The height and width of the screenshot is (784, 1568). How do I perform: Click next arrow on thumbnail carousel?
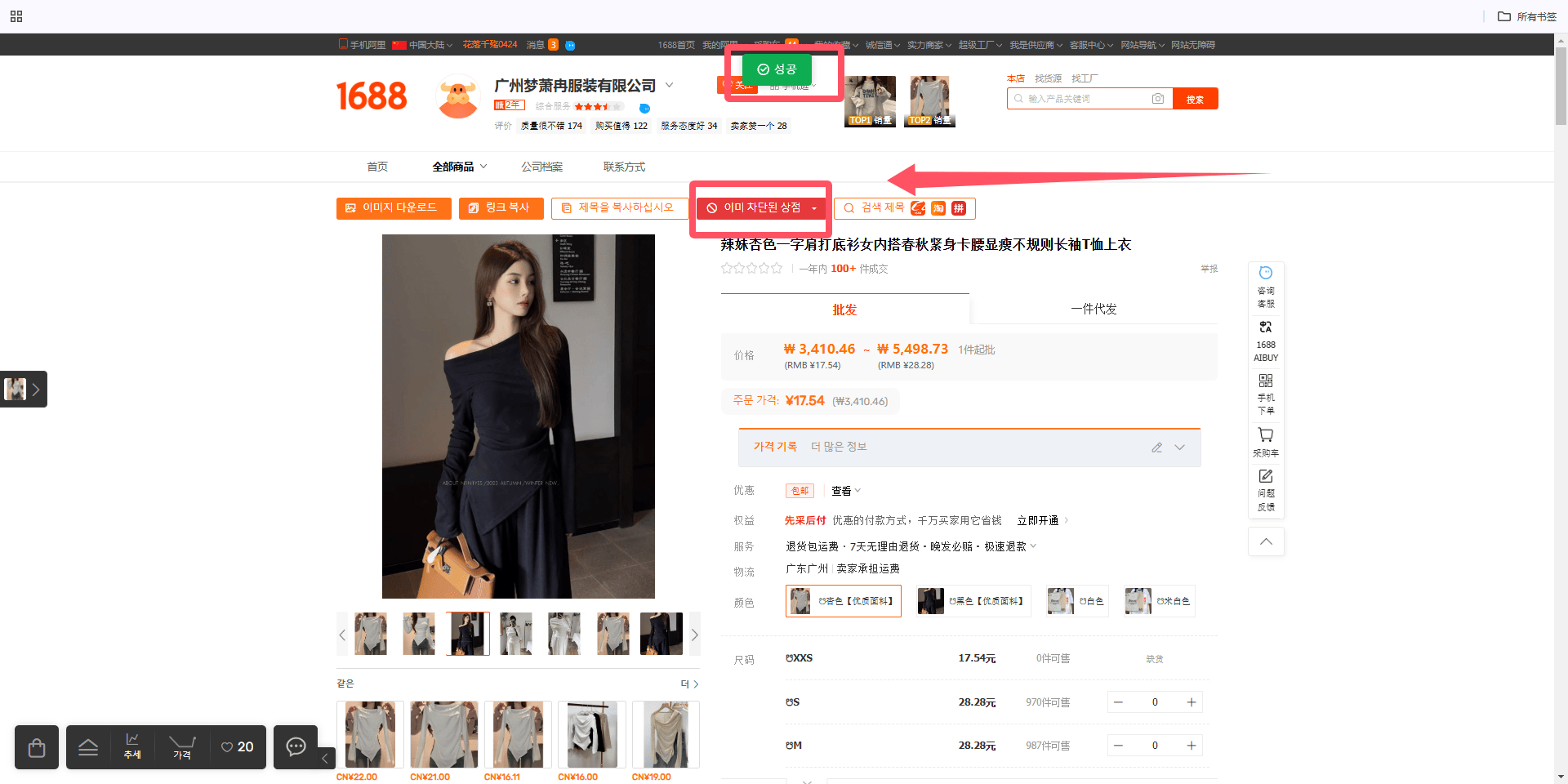point(695,635)
